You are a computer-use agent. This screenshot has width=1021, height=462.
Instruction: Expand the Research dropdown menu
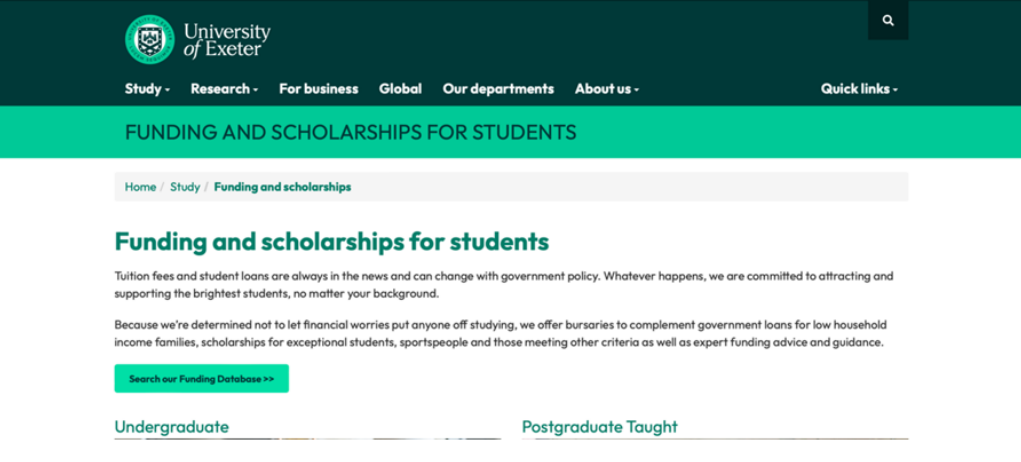click(x=224, y=89)
